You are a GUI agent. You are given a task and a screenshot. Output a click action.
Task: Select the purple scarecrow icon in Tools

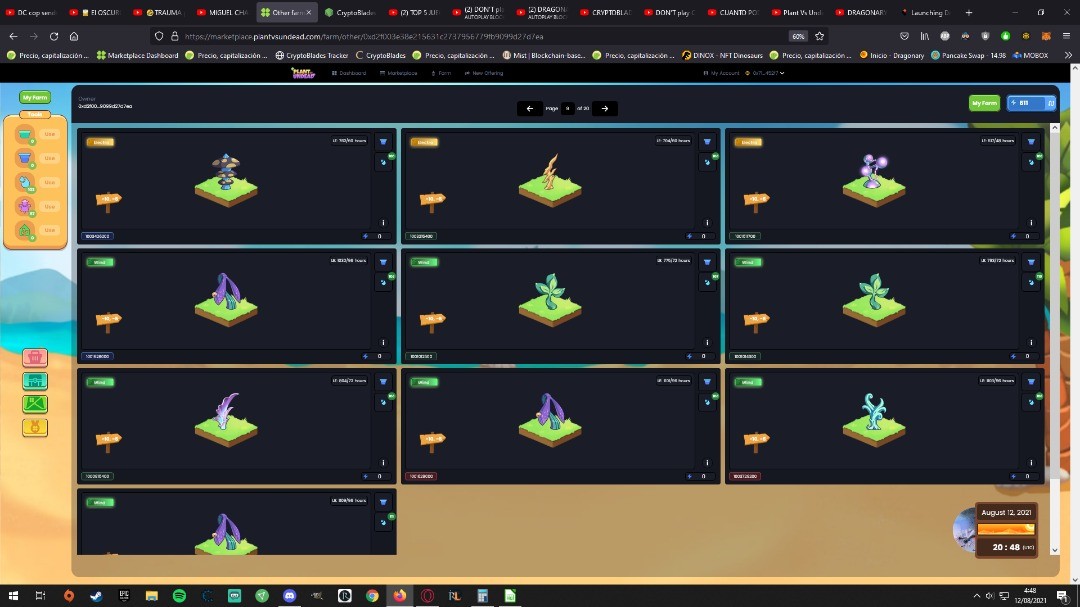coord(25,206)
